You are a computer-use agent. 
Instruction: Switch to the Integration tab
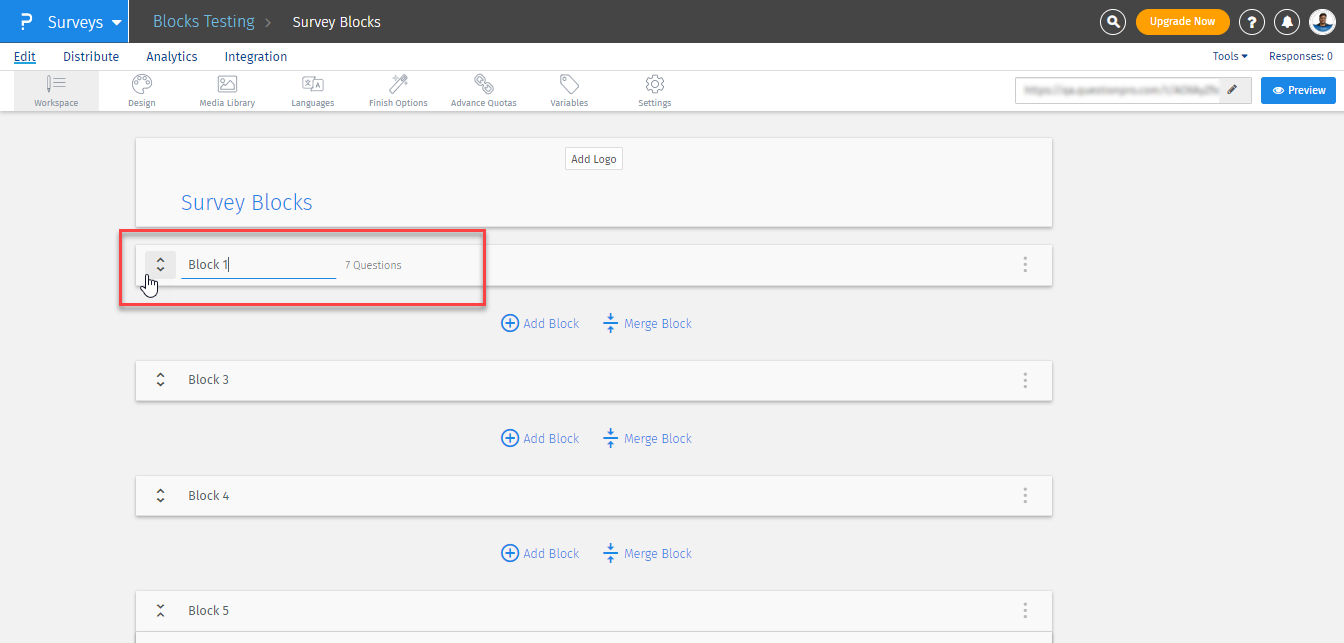pyautogui.click(x=256, y=57)
